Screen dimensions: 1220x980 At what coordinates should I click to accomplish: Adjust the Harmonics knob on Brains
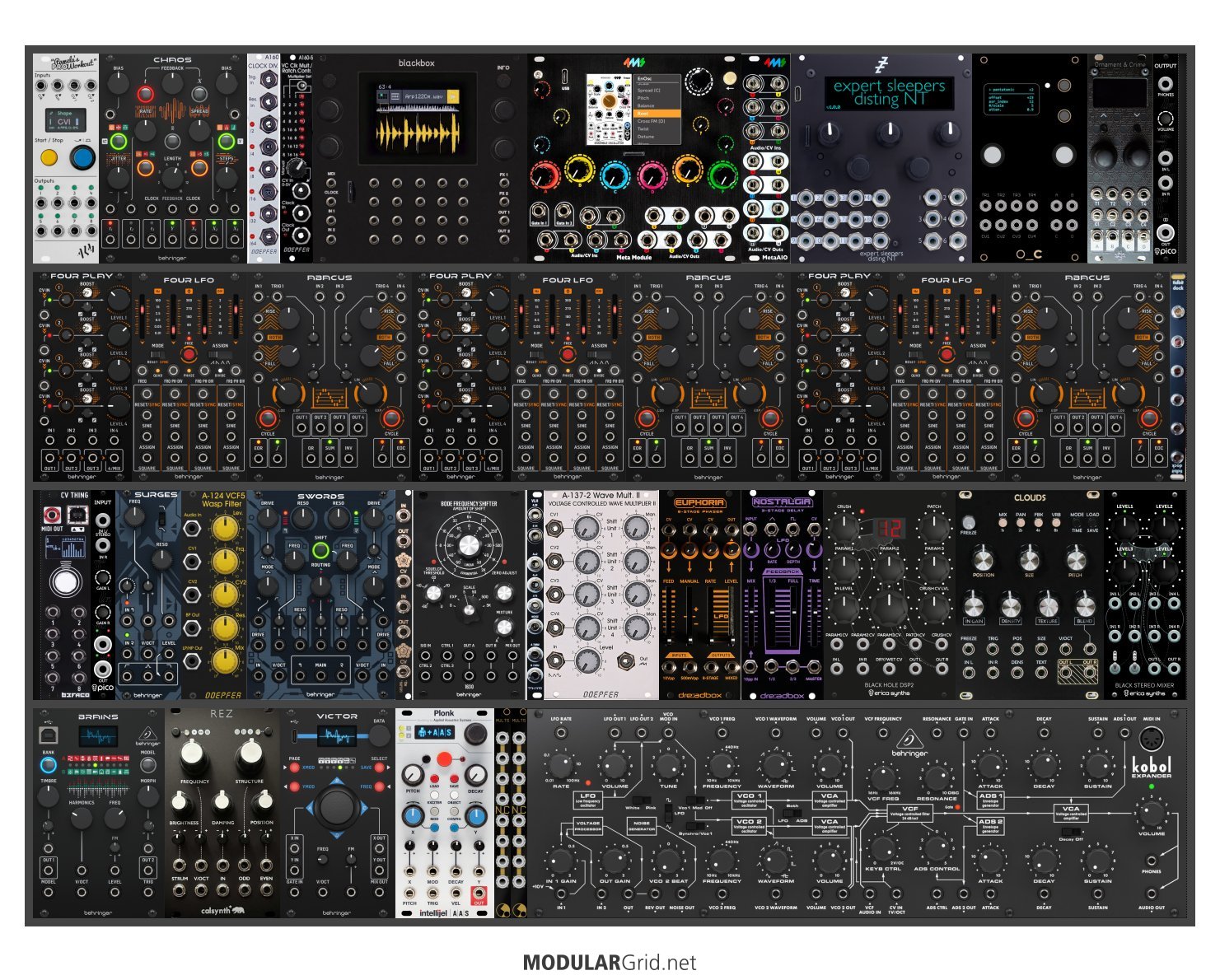point(81,818)
